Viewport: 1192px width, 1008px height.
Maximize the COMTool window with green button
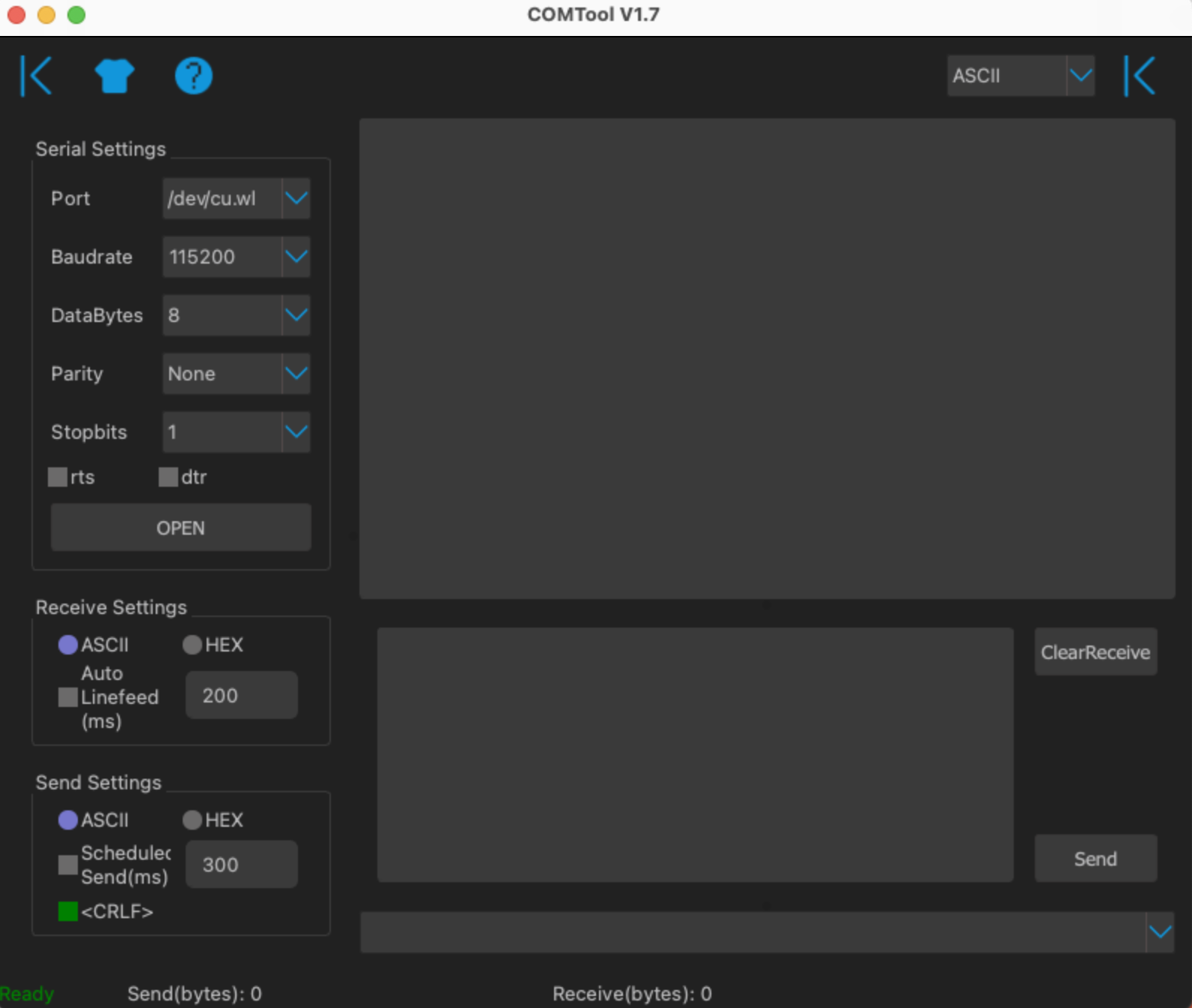[x=76, y=14]
